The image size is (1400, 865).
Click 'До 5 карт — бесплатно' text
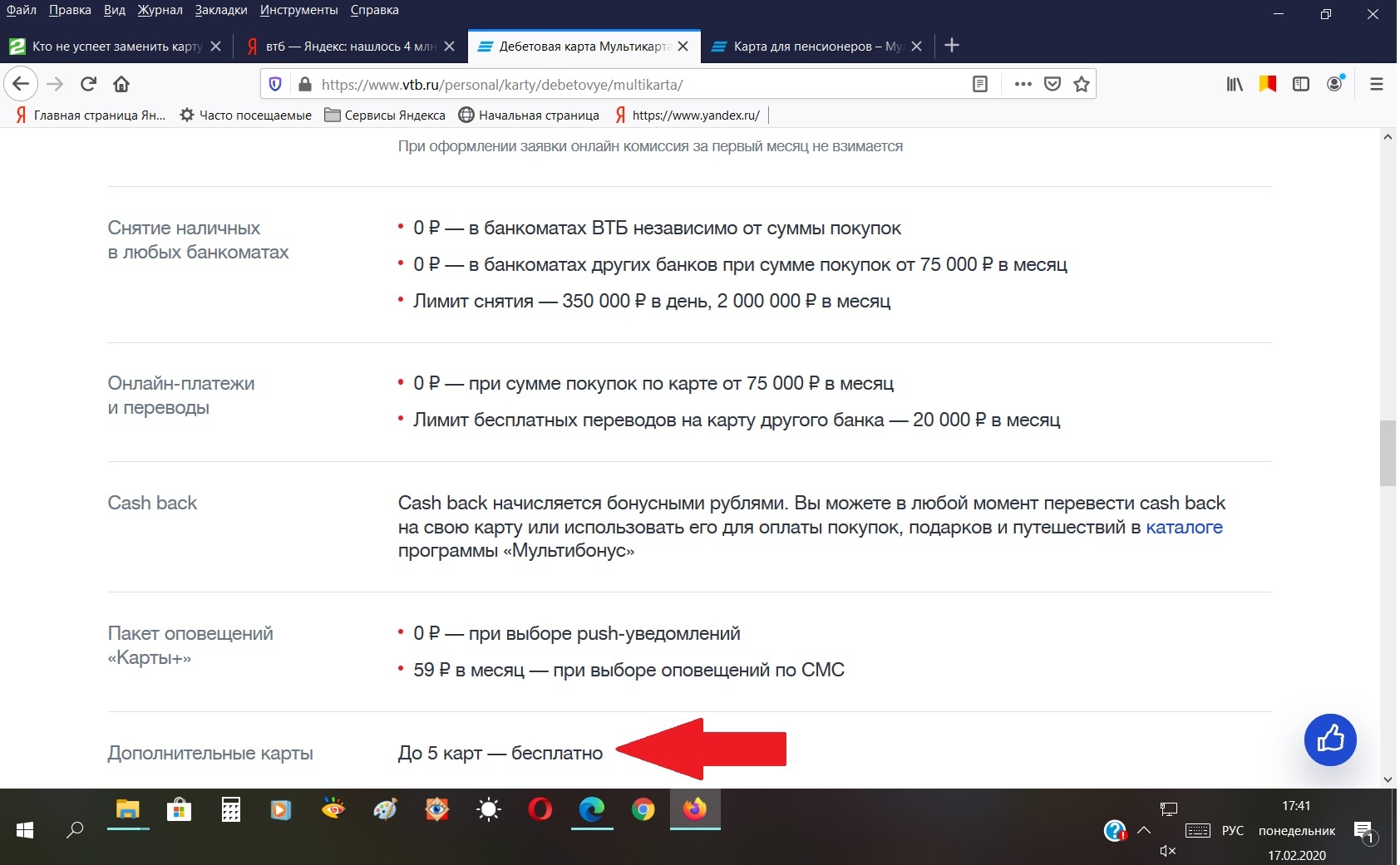(x=500, y=753)
